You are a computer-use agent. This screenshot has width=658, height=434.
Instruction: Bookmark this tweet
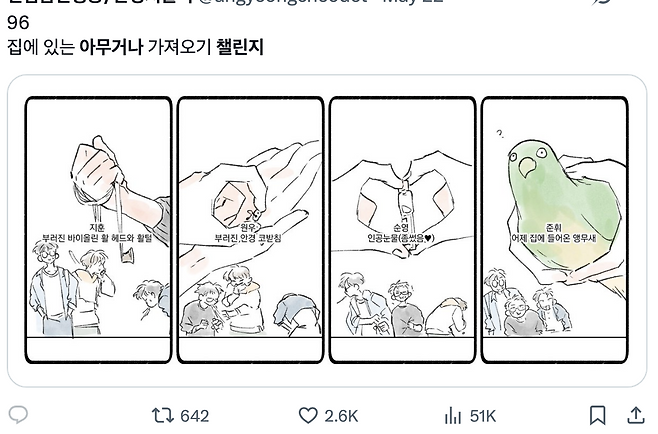coord(597,415)
